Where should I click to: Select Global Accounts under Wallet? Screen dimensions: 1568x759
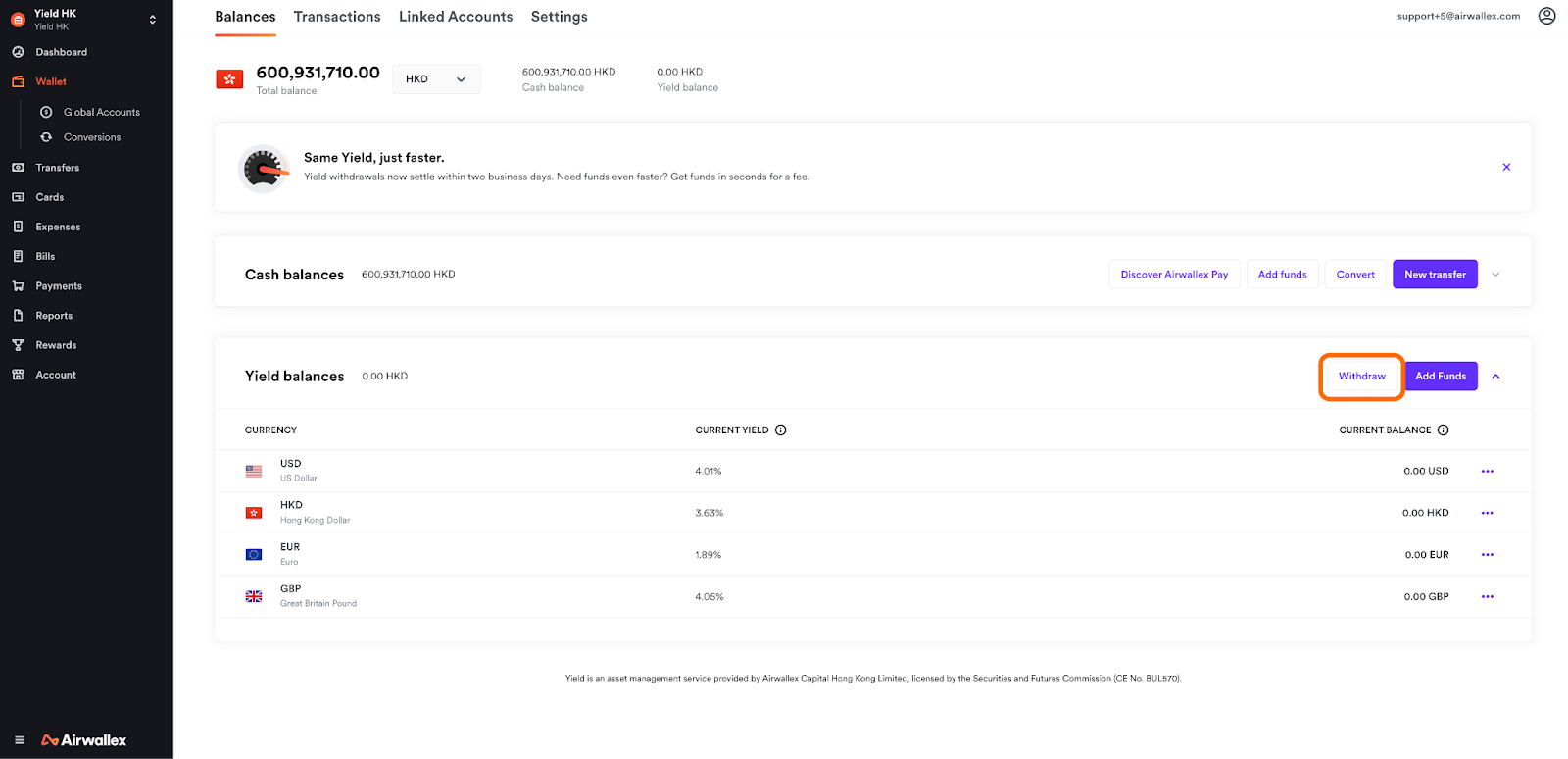101,112
